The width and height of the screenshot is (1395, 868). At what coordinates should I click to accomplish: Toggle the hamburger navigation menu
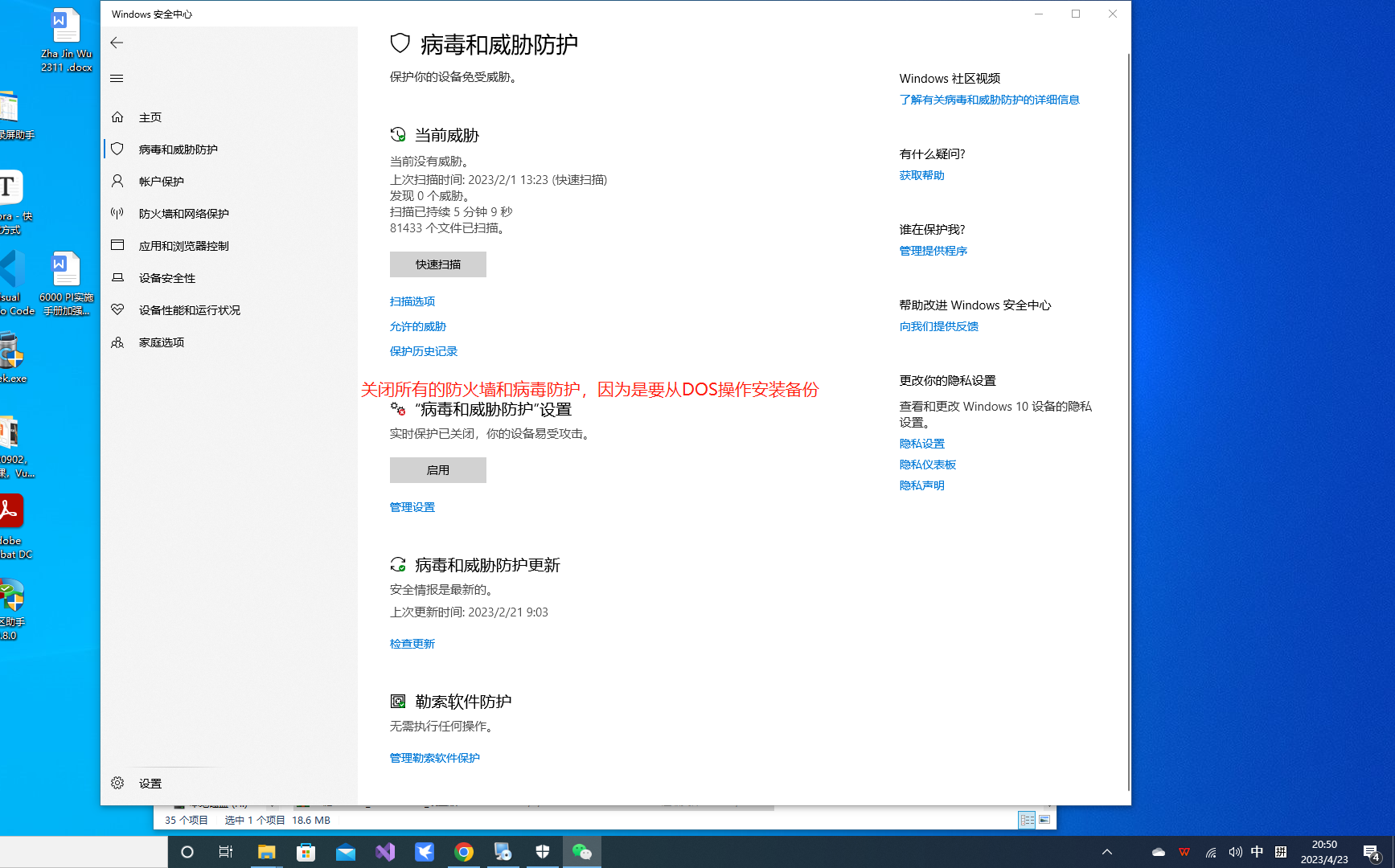tap(117, 78)
